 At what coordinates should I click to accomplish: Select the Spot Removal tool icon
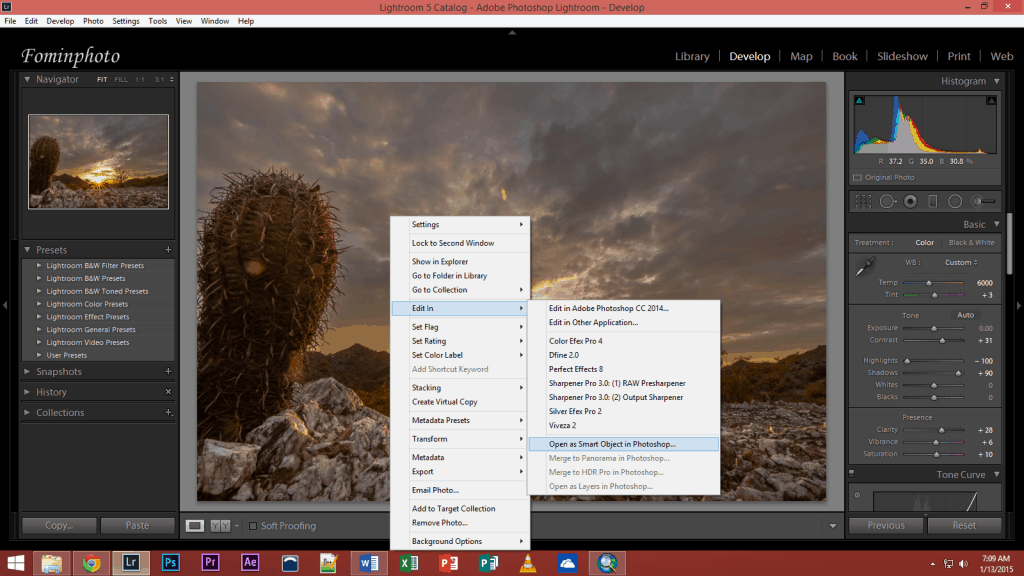pos(887,202)
